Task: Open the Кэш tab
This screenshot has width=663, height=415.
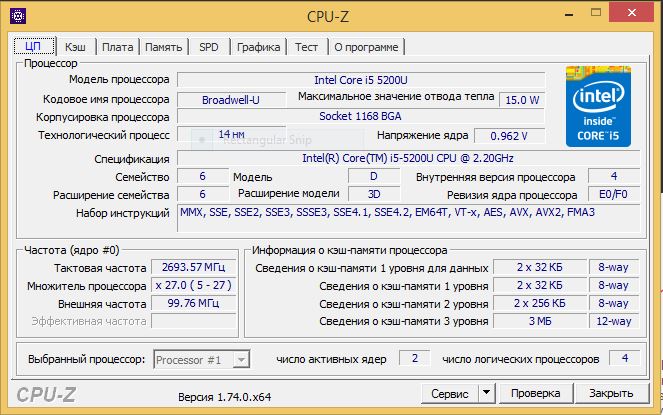Action: (75, 47)
